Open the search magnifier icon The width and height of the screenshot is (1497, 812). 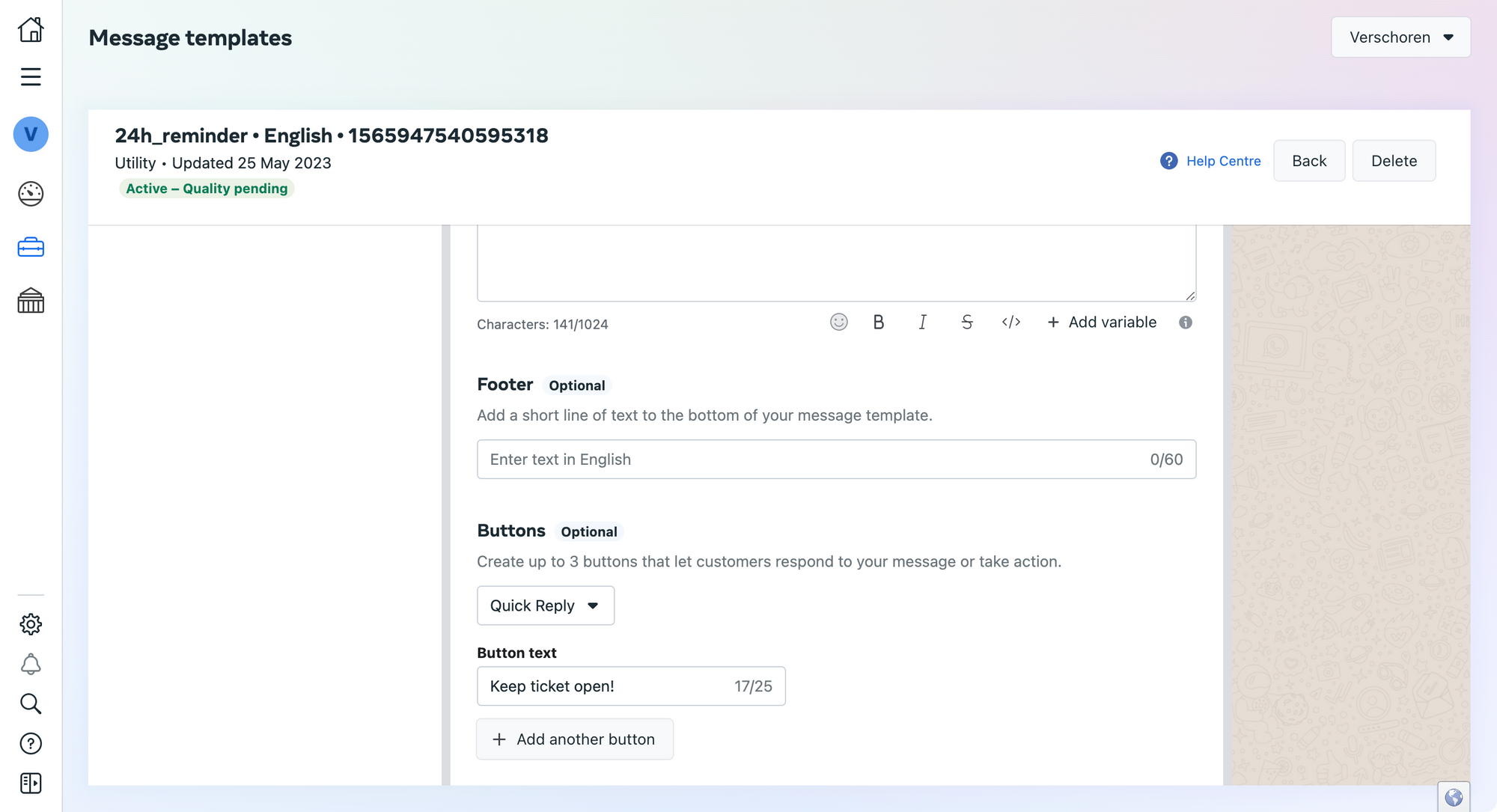pyautogui.click(x=31, y=703)
